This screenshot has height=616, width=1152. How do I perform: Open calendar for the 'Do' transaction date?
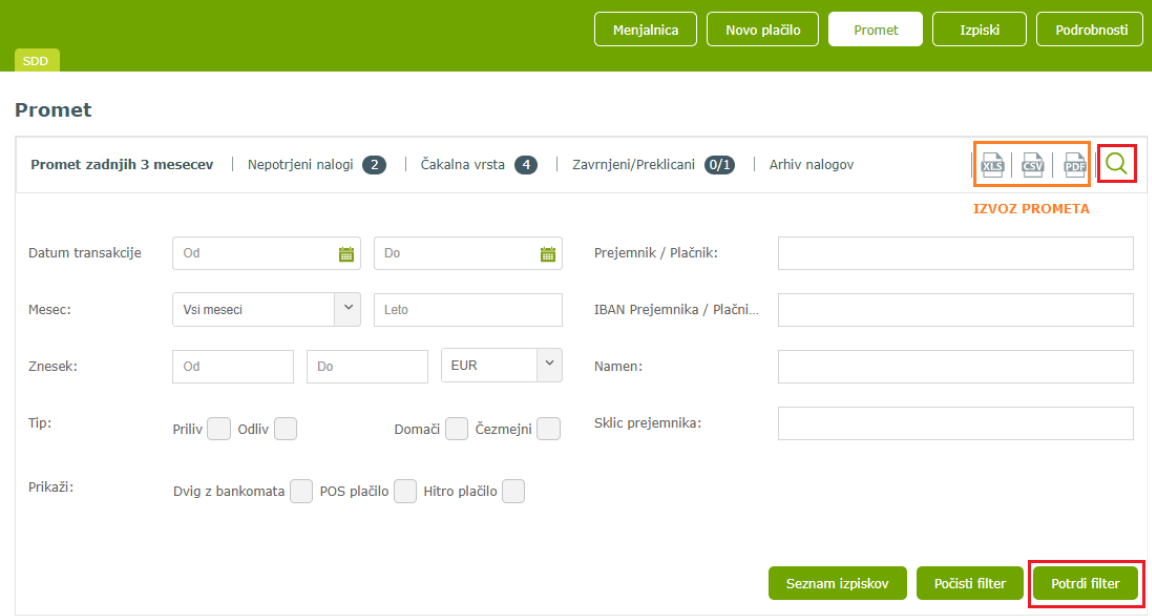[547, 254]
